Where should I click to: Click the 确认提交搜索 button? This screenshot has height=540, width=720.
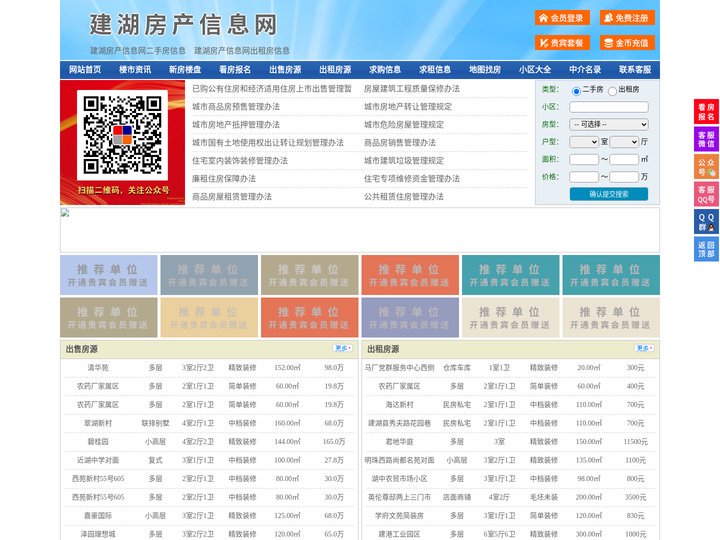(x=609, y=194)
